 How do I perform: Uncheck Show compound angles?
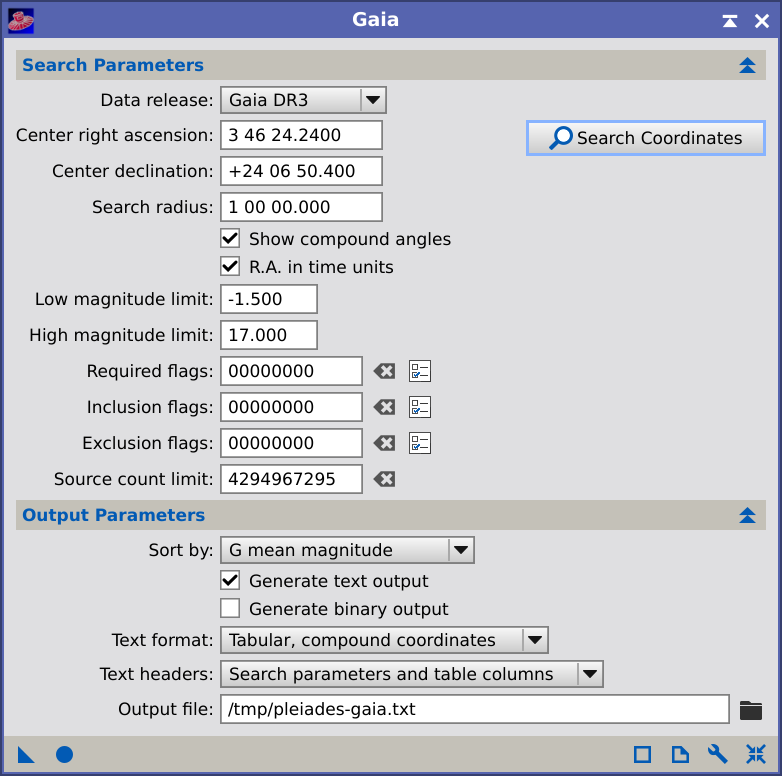click(x=230, y=239)
